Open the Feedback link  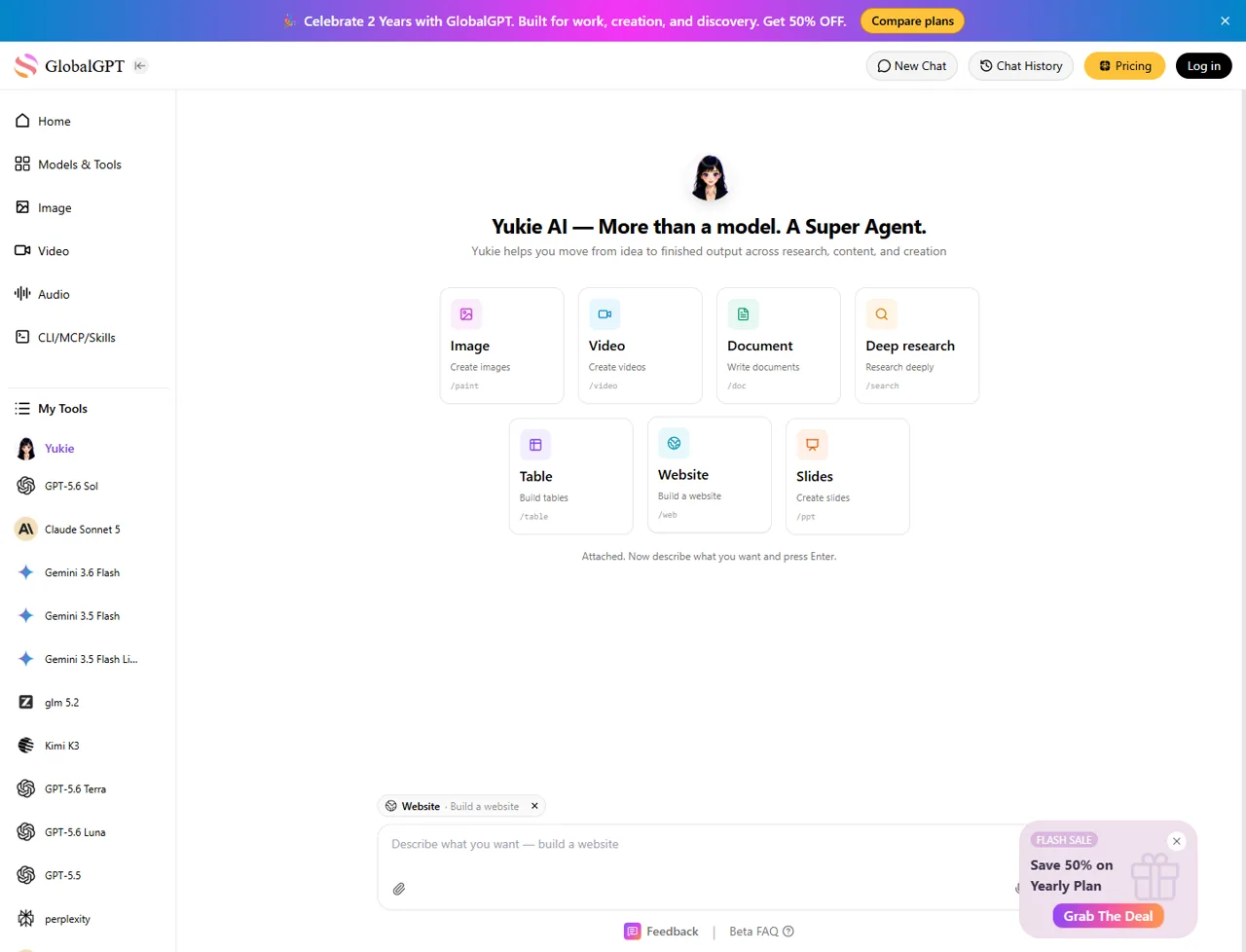tap(661, 932)
